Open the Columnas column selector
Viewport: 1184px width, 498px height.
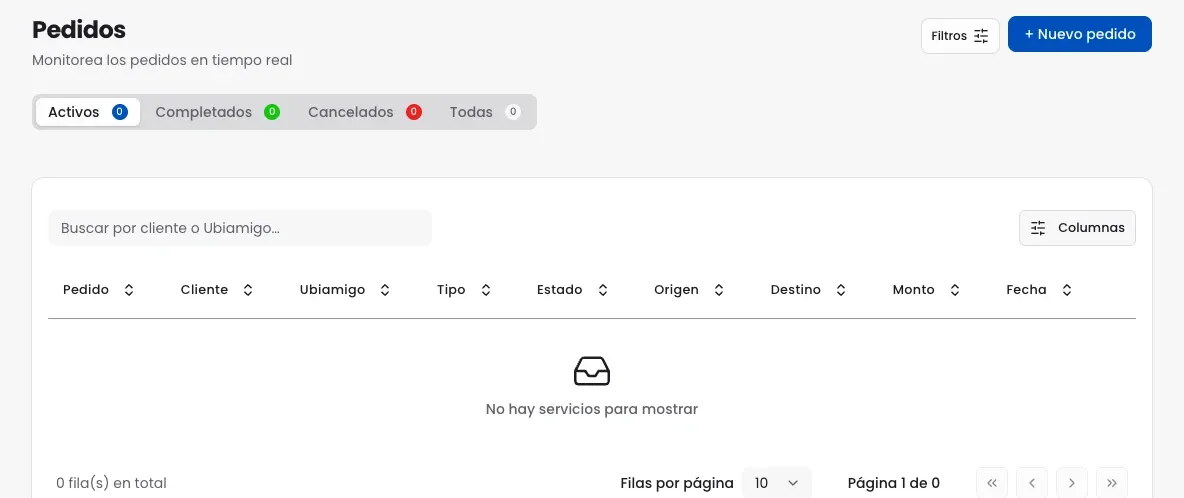(x=1077, y=228)
